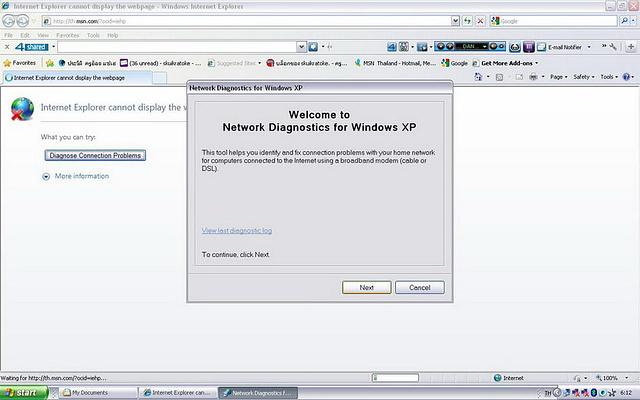
Task: Click the blue 4 icon in the toolbar
Action: pyautogui.click(x=391, y=47)
